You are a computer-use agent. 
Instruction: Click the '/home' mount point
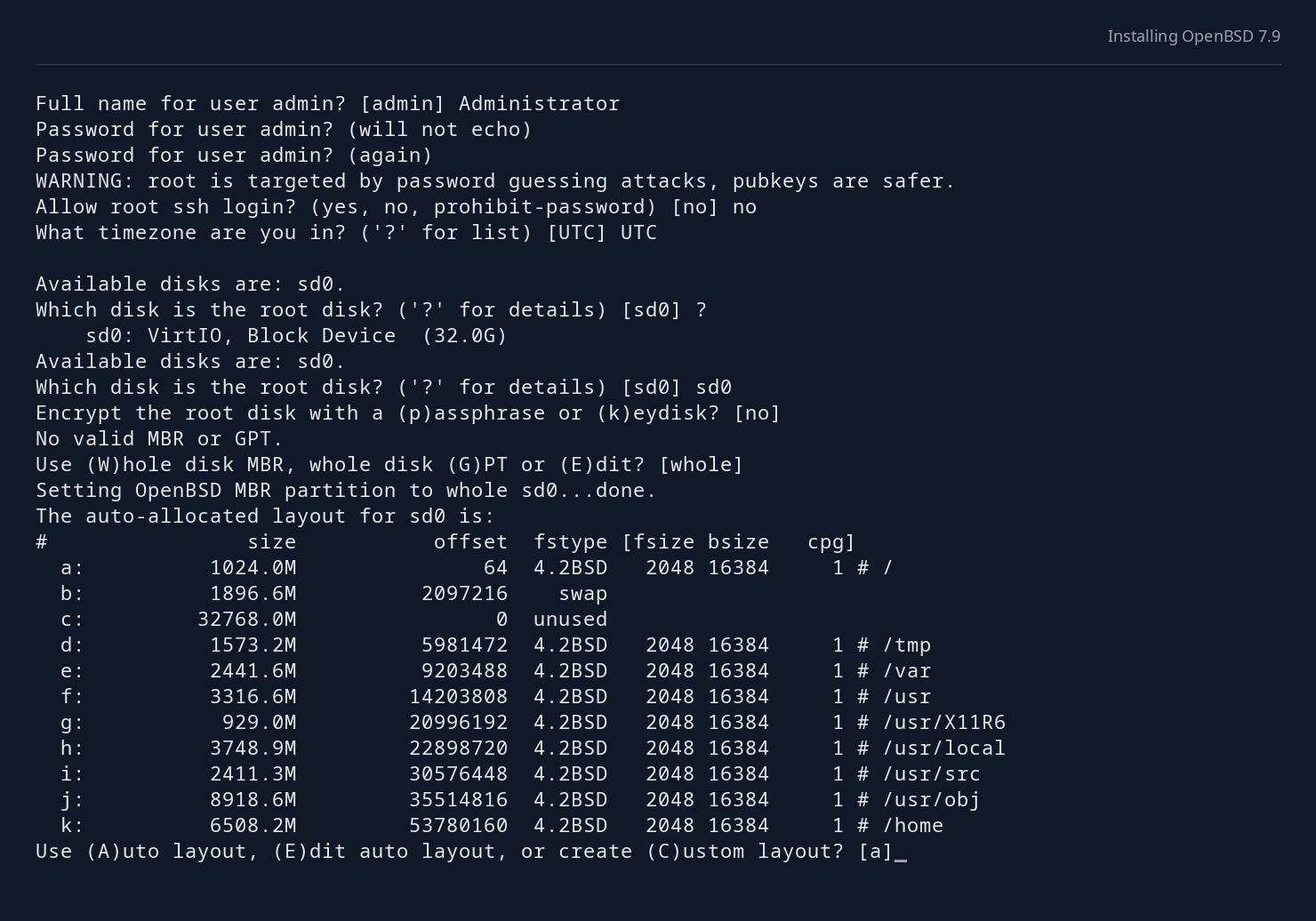[912, 825]
